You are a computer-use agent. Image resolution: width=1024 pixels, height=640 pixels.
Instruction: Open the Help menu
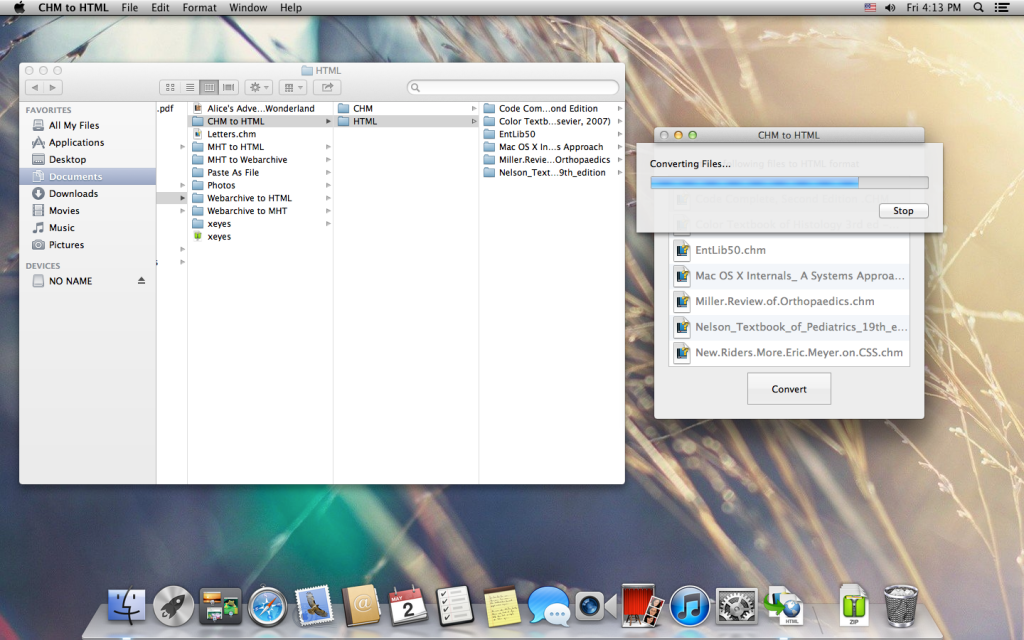[x=291, y=8]
